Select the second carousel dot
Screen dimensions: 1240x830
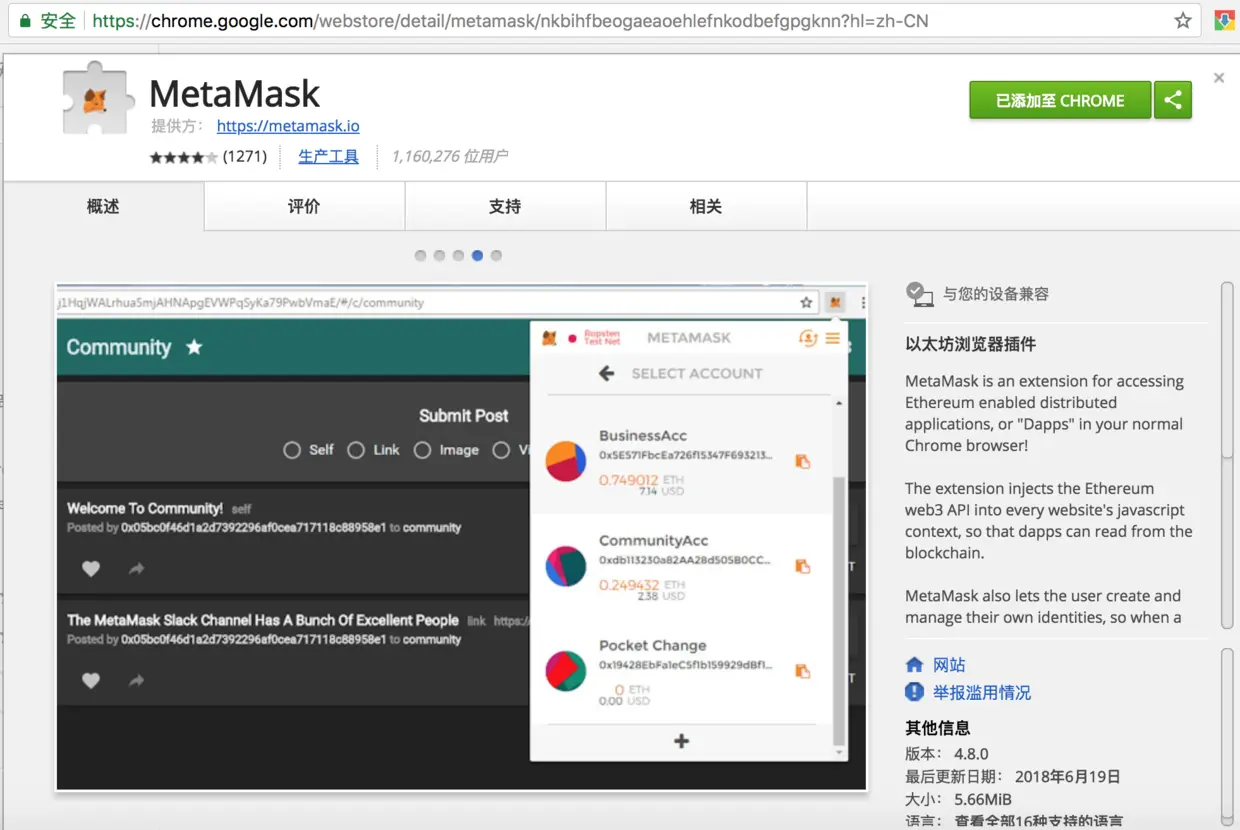click(439, 256)
